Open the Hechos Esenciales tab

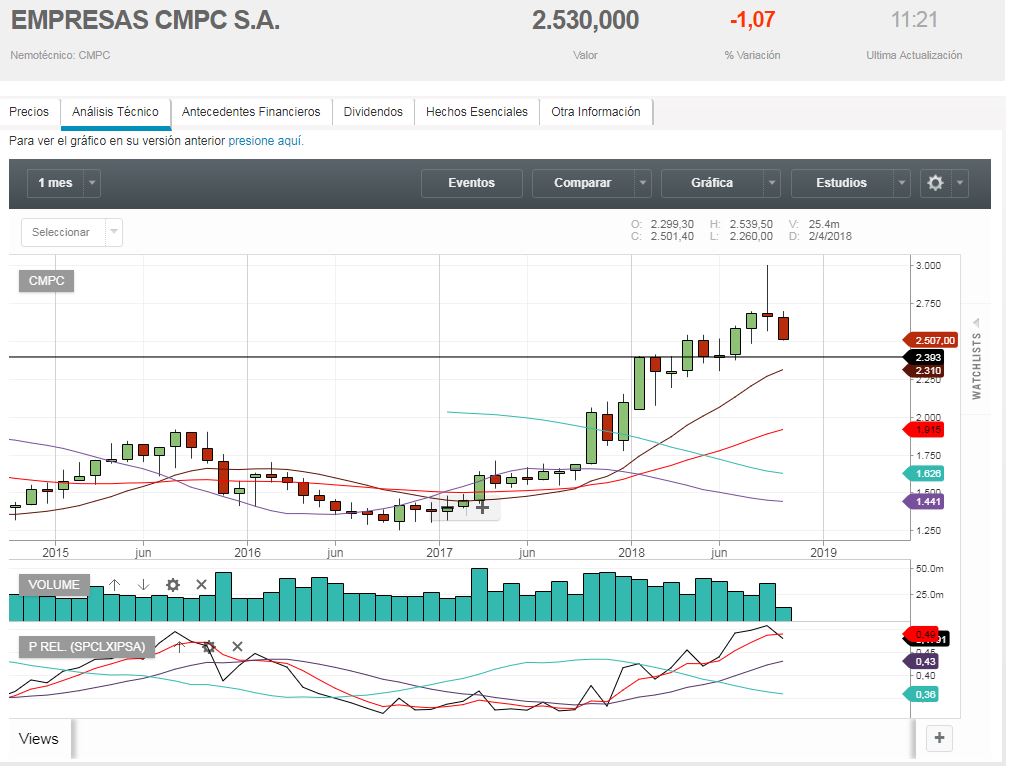(x=477, y=111)
